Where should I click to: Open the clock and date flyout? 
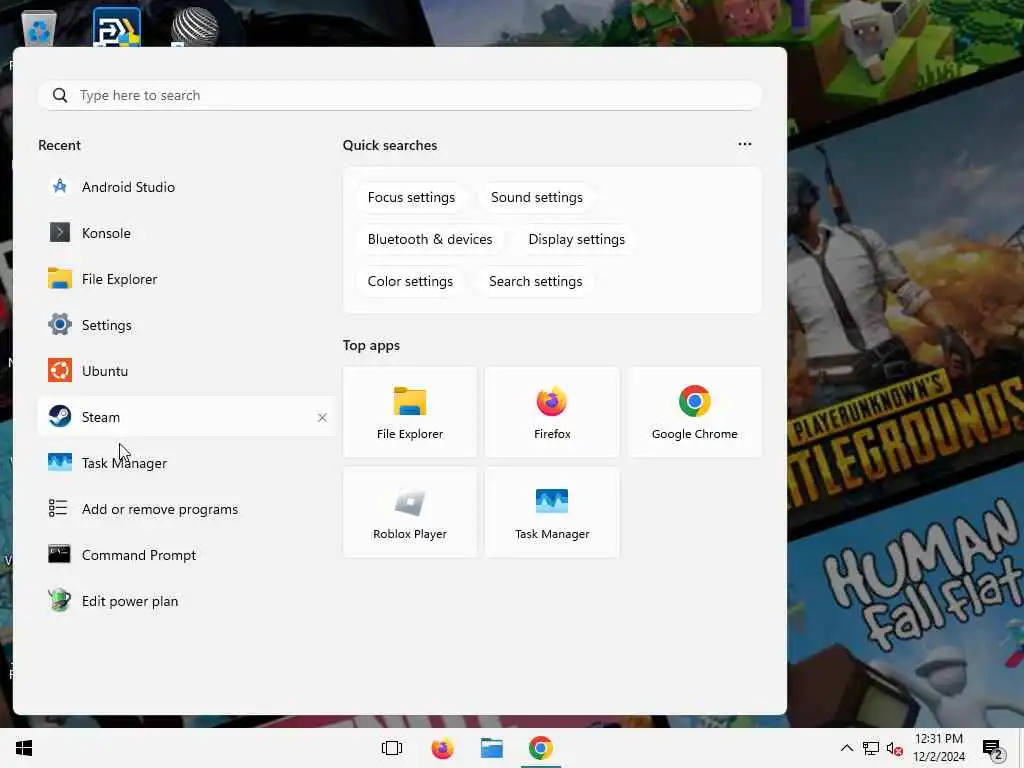939,748
